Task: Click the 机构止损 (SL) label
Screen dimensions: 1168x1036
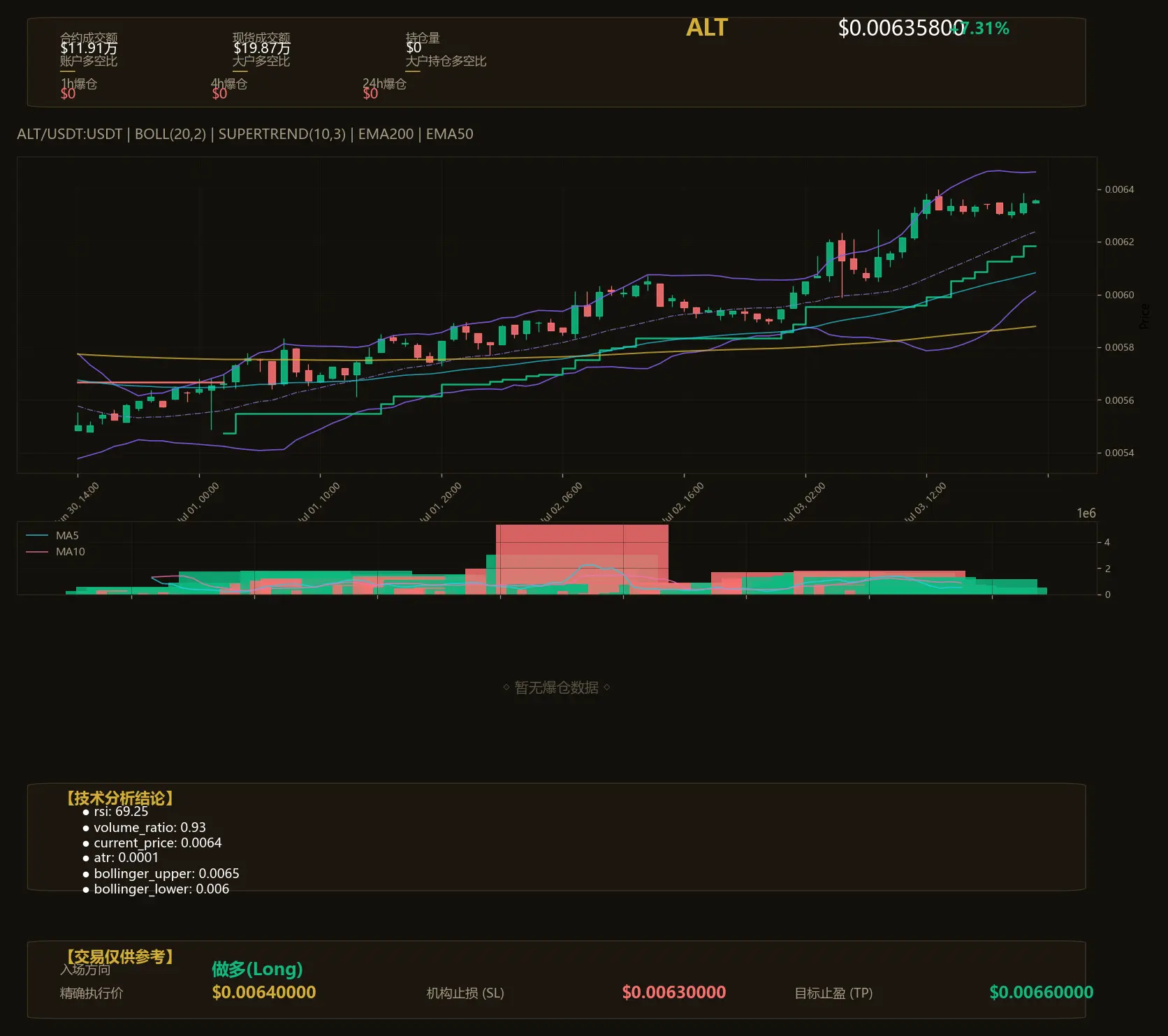Action: coord(465,993)
